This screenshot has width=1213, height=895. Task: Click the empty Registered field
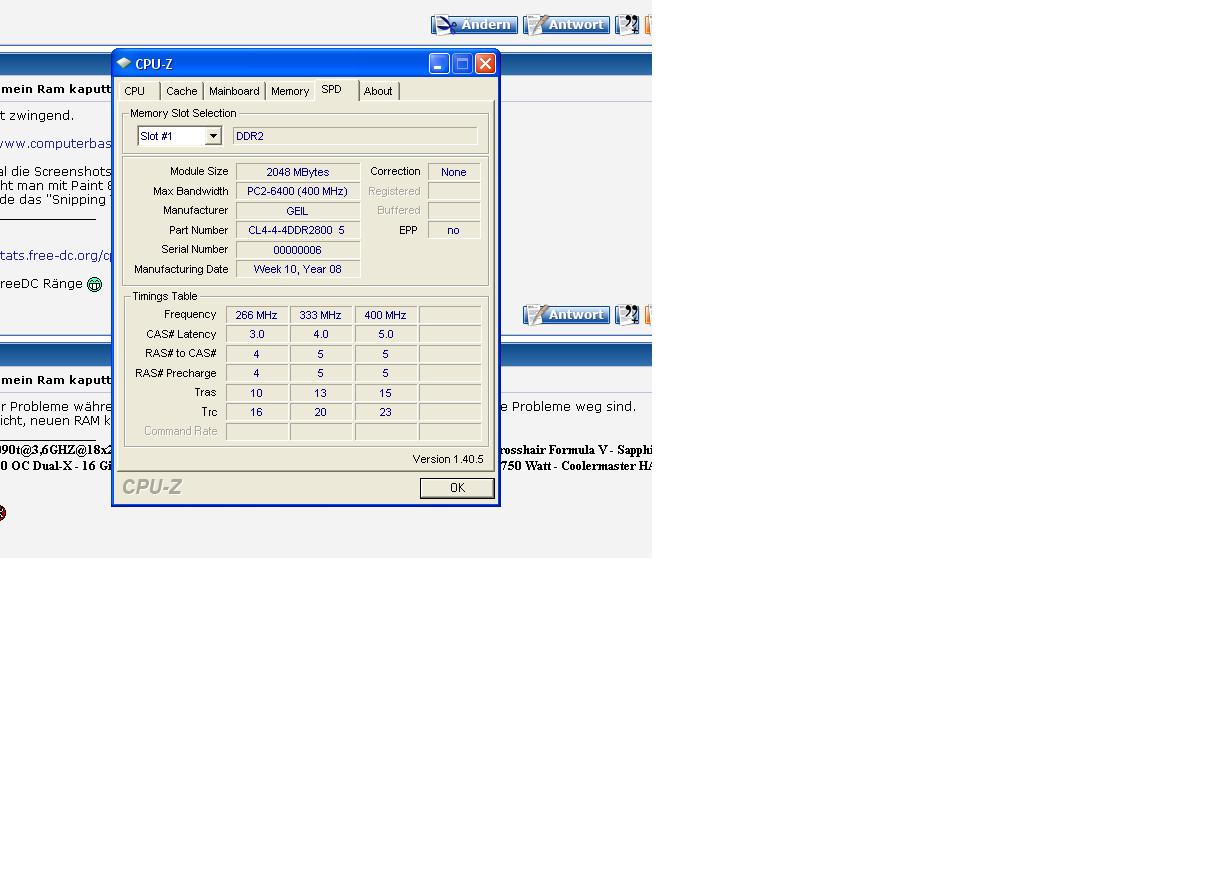tap(454, 191)
